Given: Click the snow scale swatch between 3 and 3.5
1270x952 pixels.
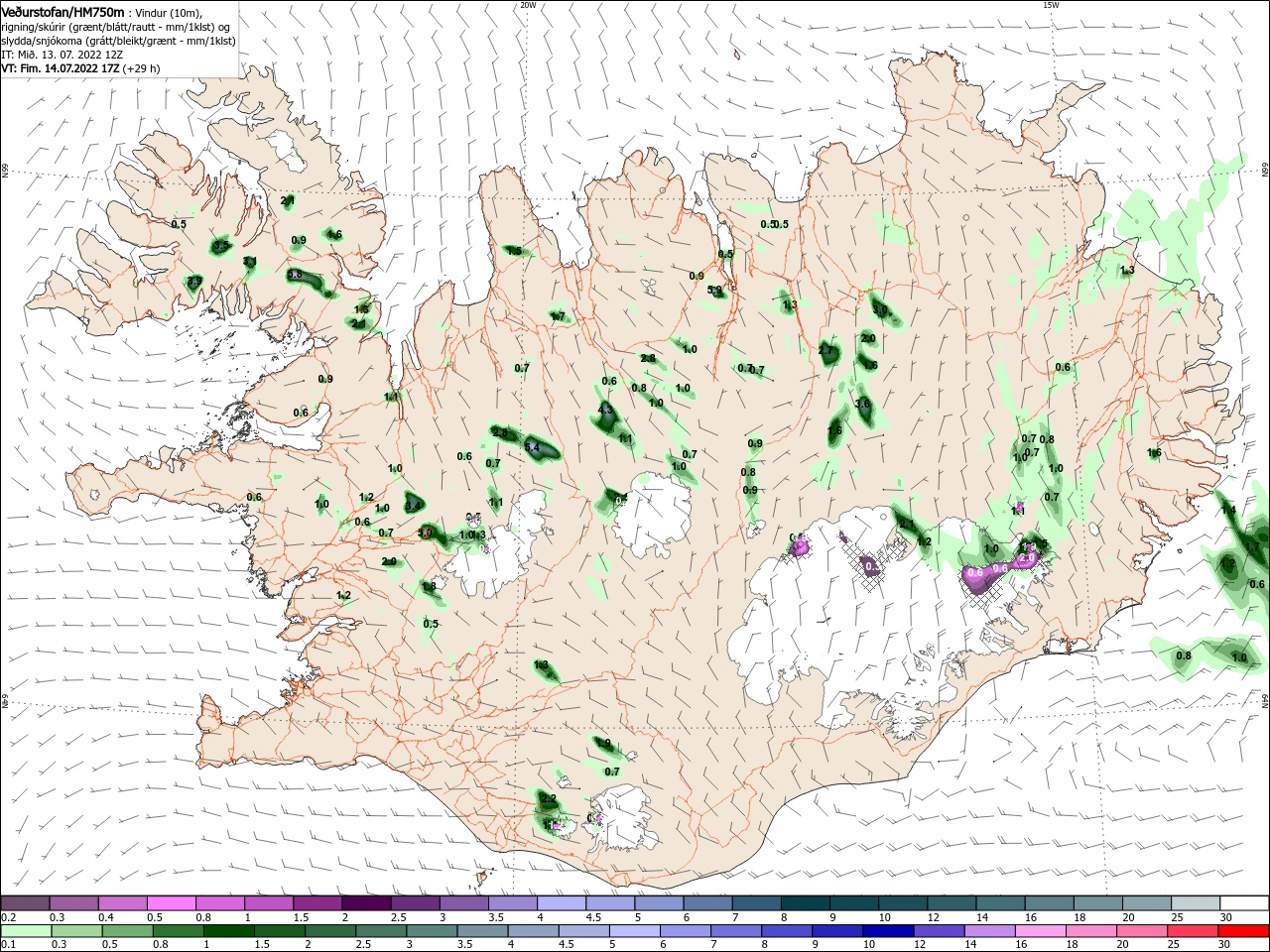Looking at the screenshot, I should point(464,903).
